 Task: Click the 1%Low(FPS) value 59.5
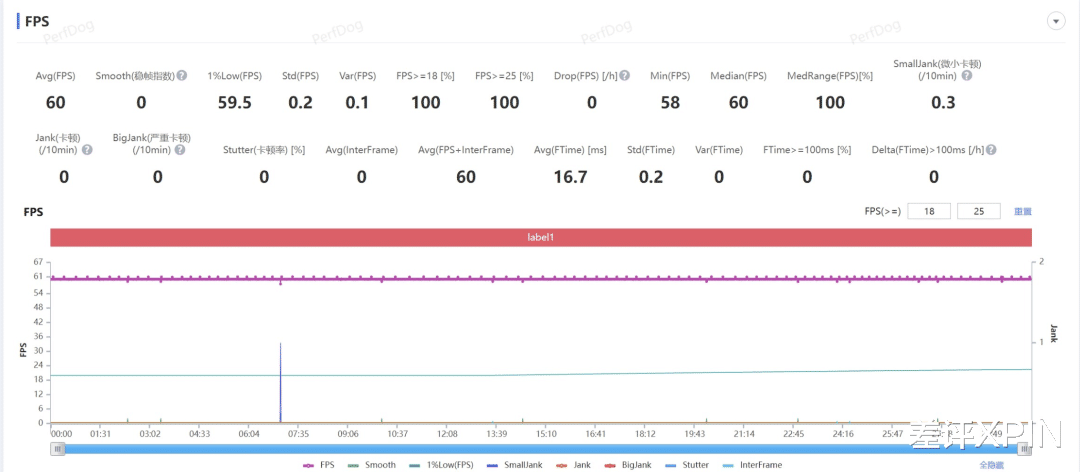click(235, 103)
